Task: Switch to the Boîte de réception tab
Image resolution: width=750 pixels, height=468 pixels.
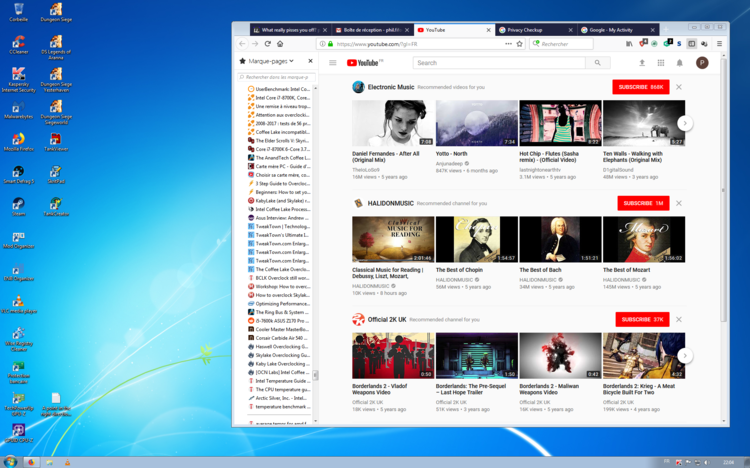Action: click(x=372, y=30)
